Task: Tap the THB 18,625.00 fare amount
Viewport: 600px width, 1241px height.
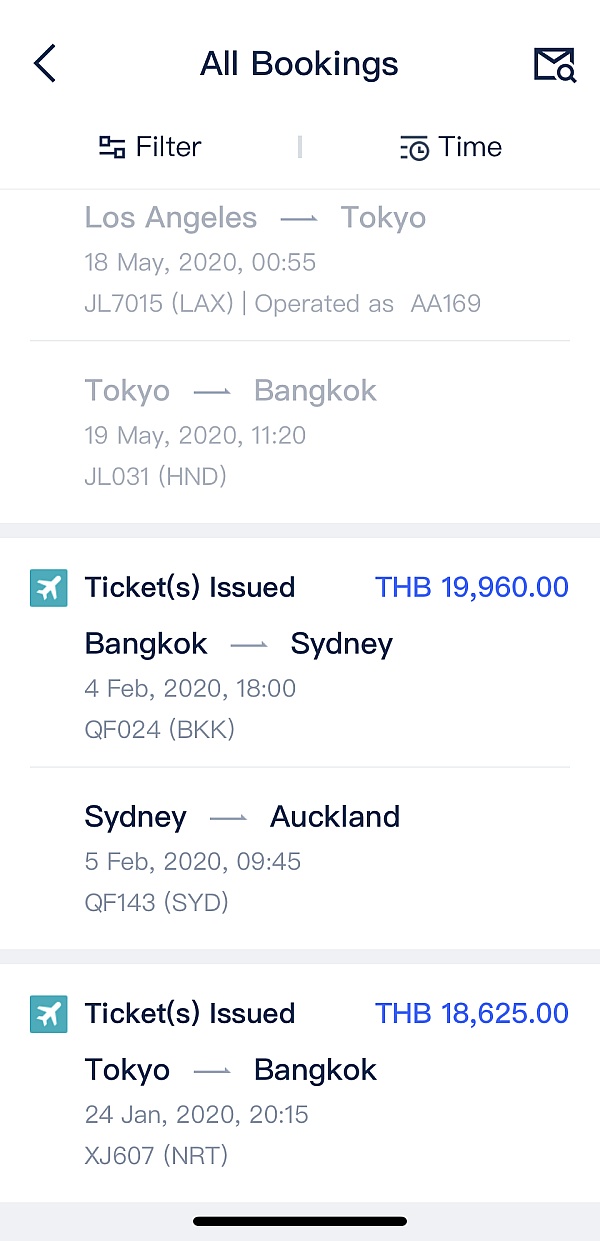Action: tap(471, 1013)
